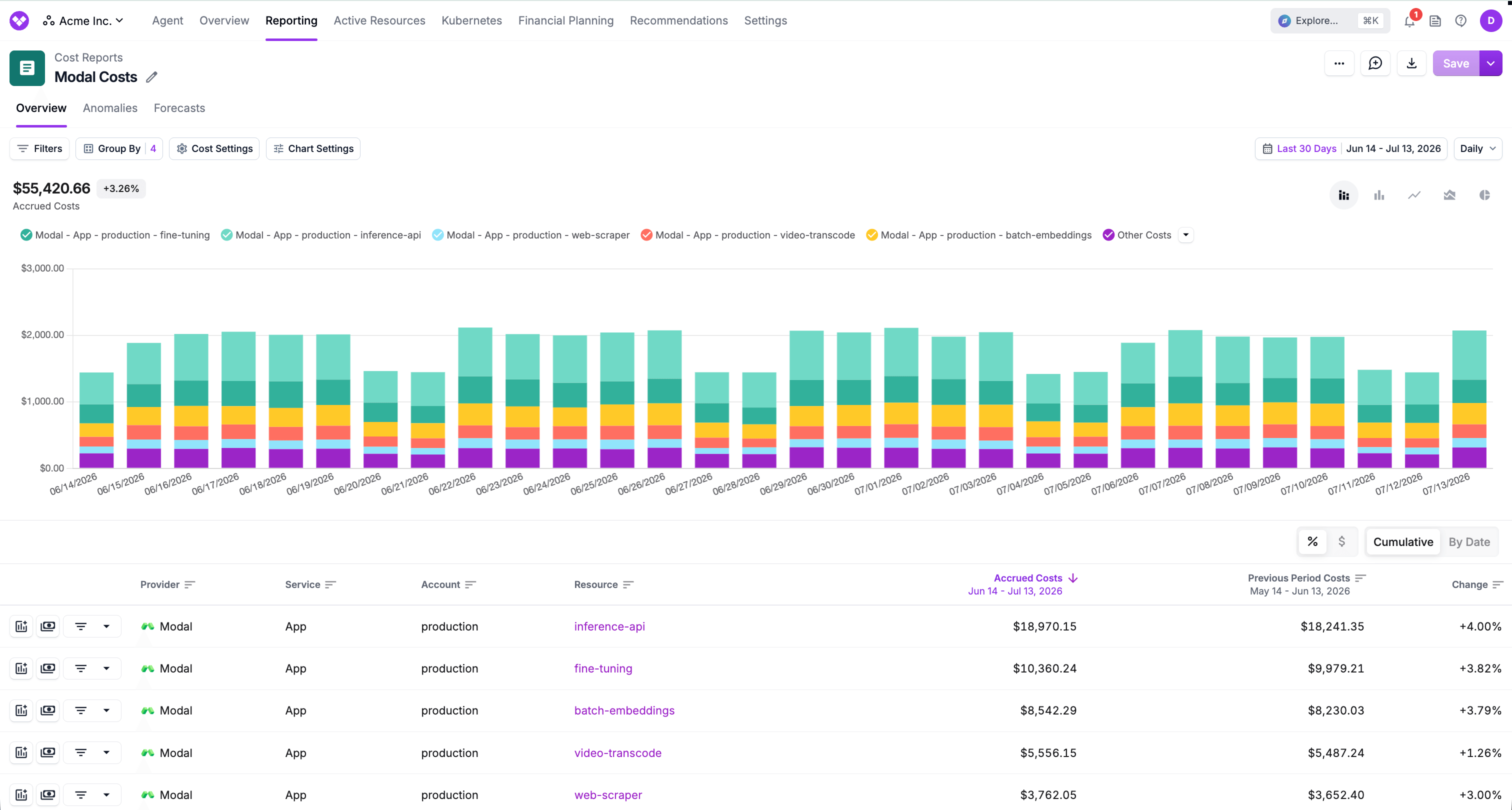Select By Date table mode
This screenshot has height=810, width=1512.
pos(1469,542)
